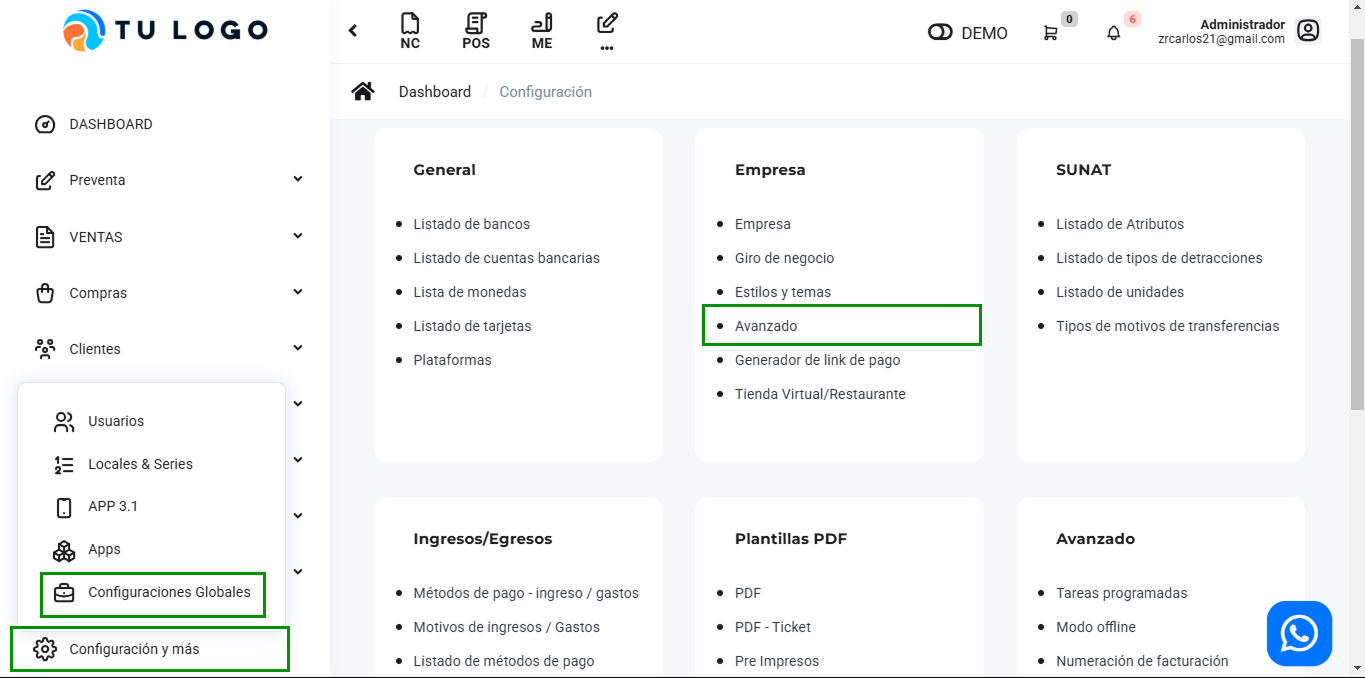Open Usuarios in the popup menu
Screen dimensions: 1365x678
[x=116, y=421]
